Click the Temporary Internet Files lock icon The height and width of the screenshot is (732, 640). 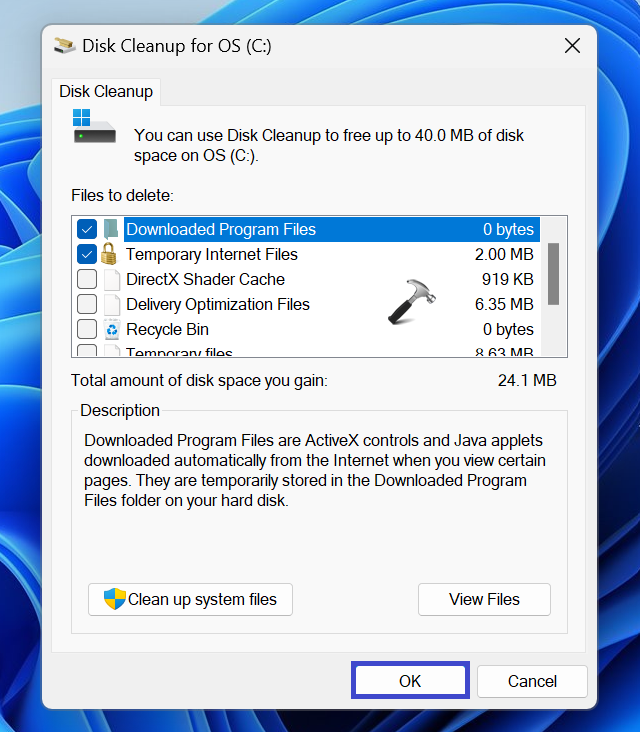tap(109, 254)
